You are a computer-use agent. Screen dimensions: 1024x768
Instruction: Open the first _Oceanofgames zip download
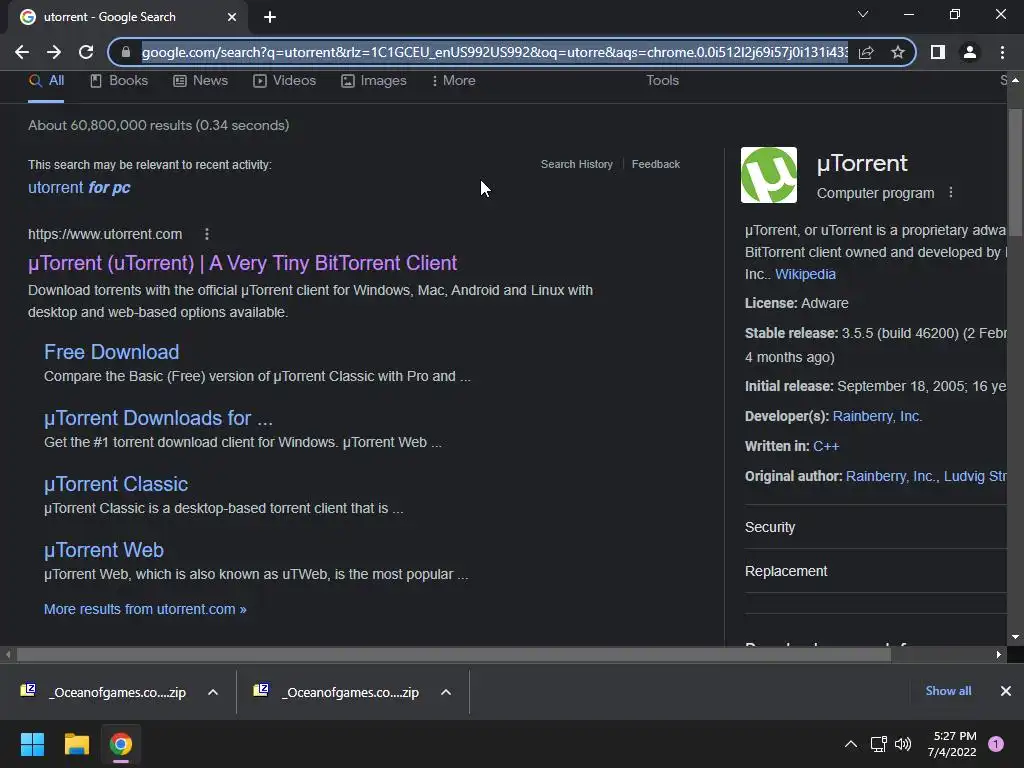click(x=103, y=692)
